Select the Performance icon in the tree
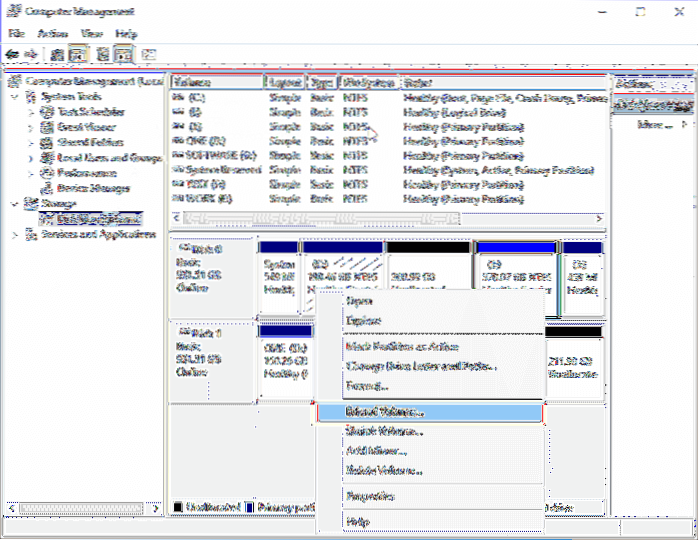The image size is (698, 540). [x=46, y=172]
